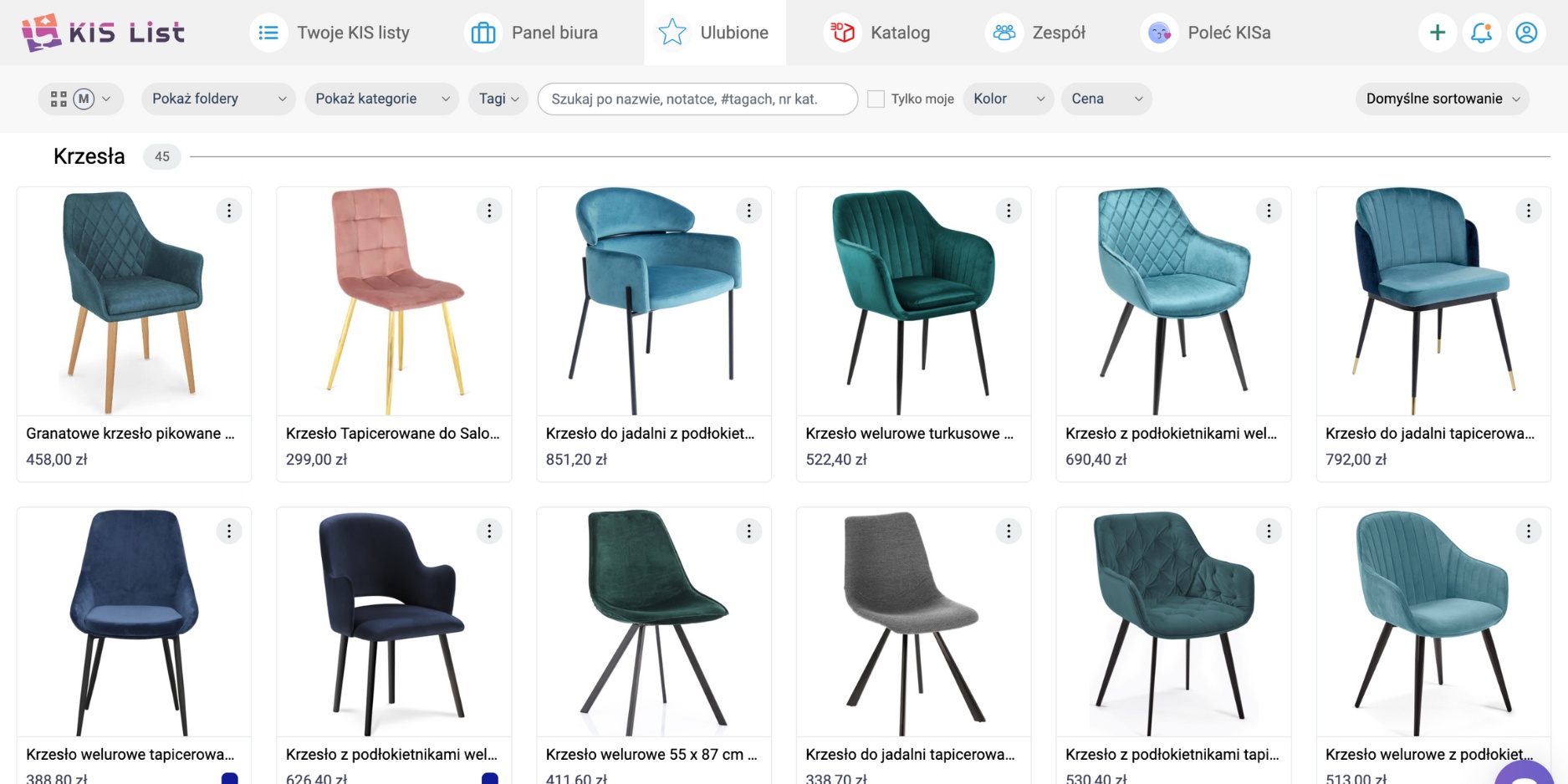Open the notifications bell
The image size is (1568, 784).
pyautogui.click(x=1482, y=33)
